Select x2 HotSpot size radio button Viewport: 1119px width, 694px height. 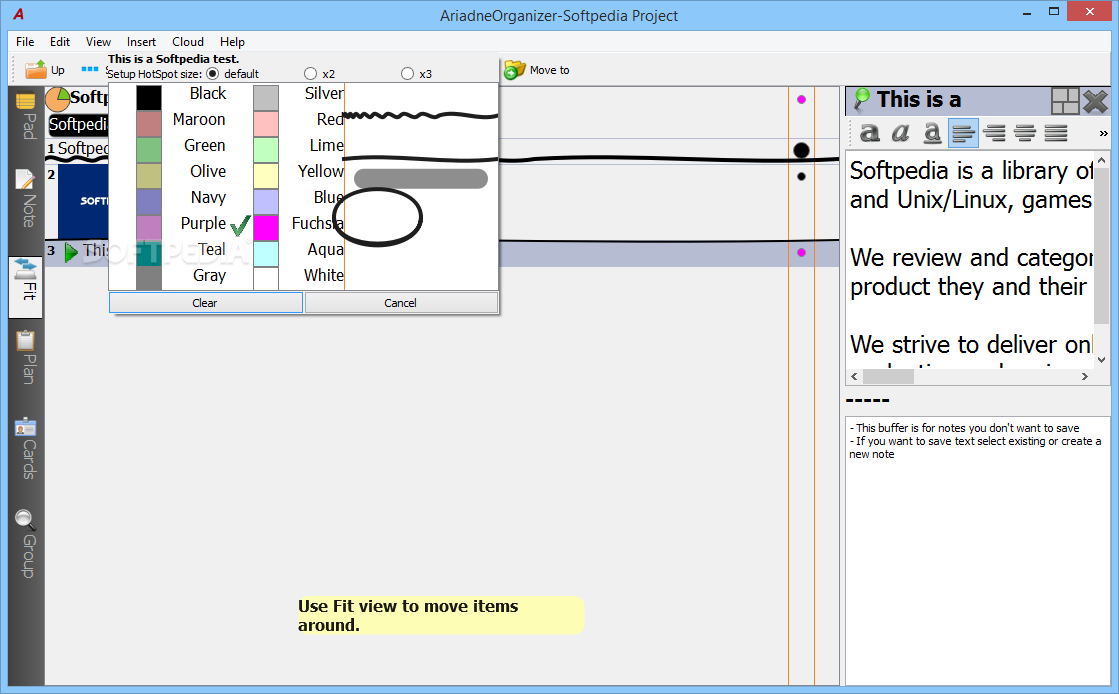[310, 74]
